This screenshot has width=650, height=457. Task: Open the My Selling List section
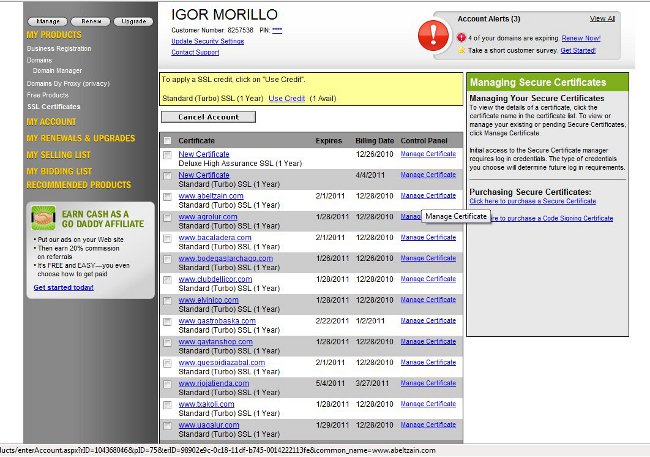coord(59,155)
